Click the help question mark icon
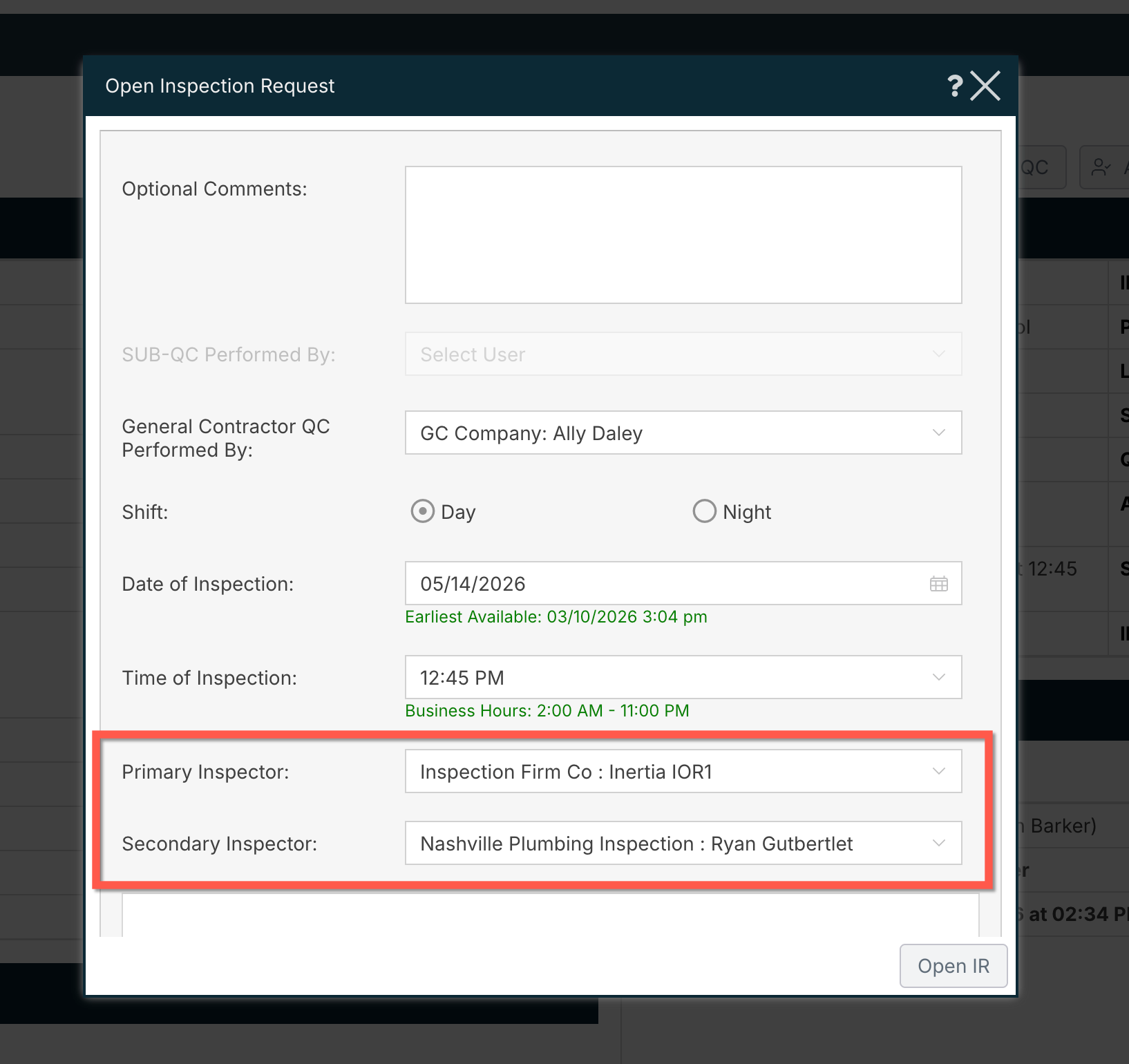Image resolution: width=1129 pixels, height=1064 pixels. click(954, 86)
